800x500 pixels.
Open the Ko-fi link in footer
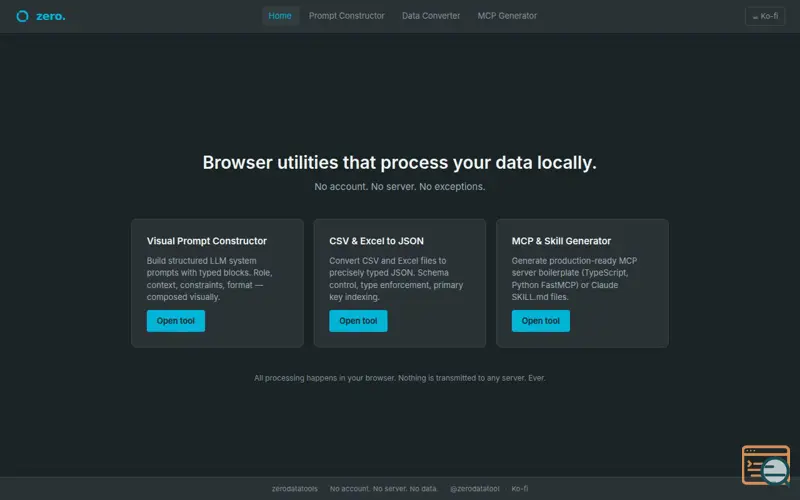point(520,489)
